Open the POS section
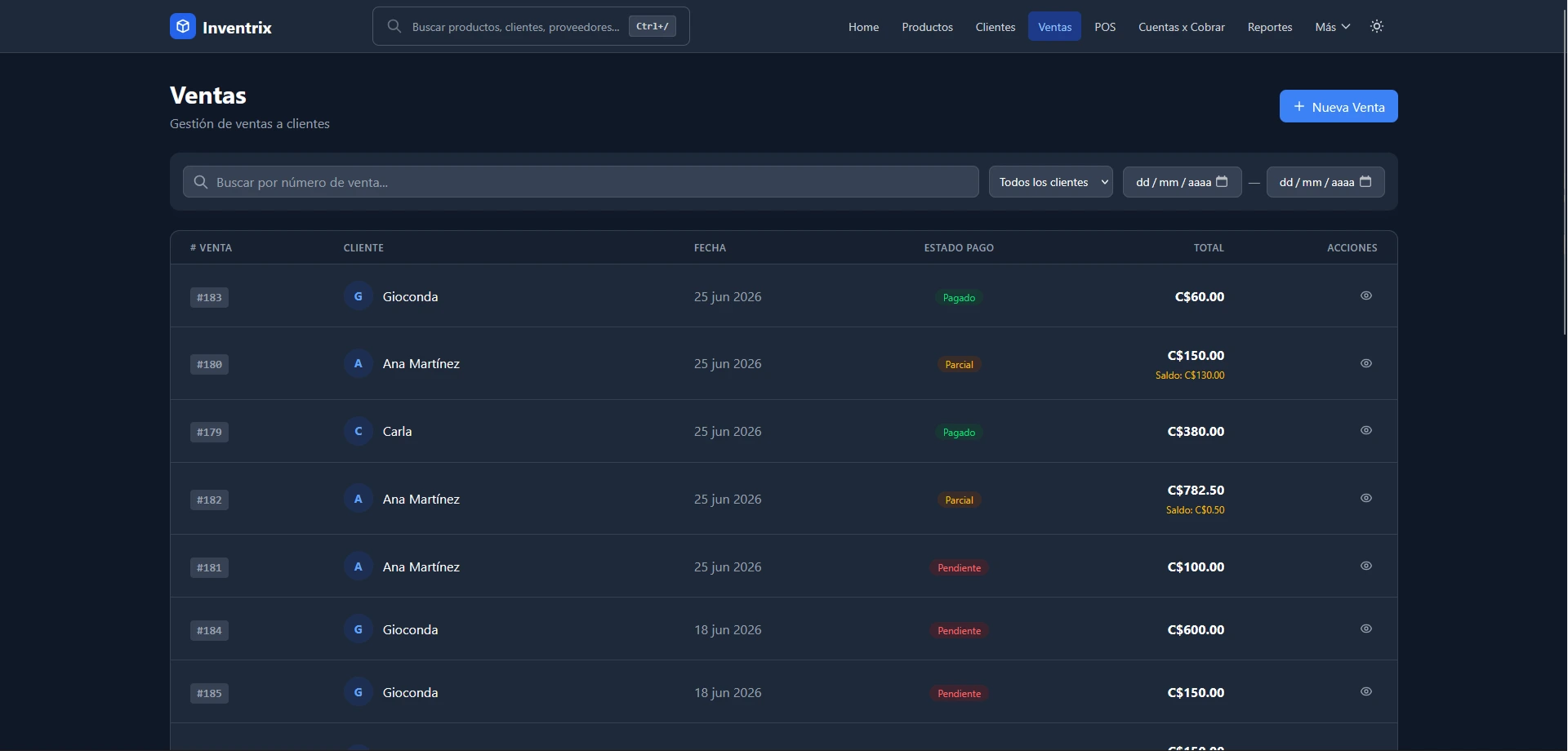This screenshot has width=1568, height=751. tap(1105, 27)
